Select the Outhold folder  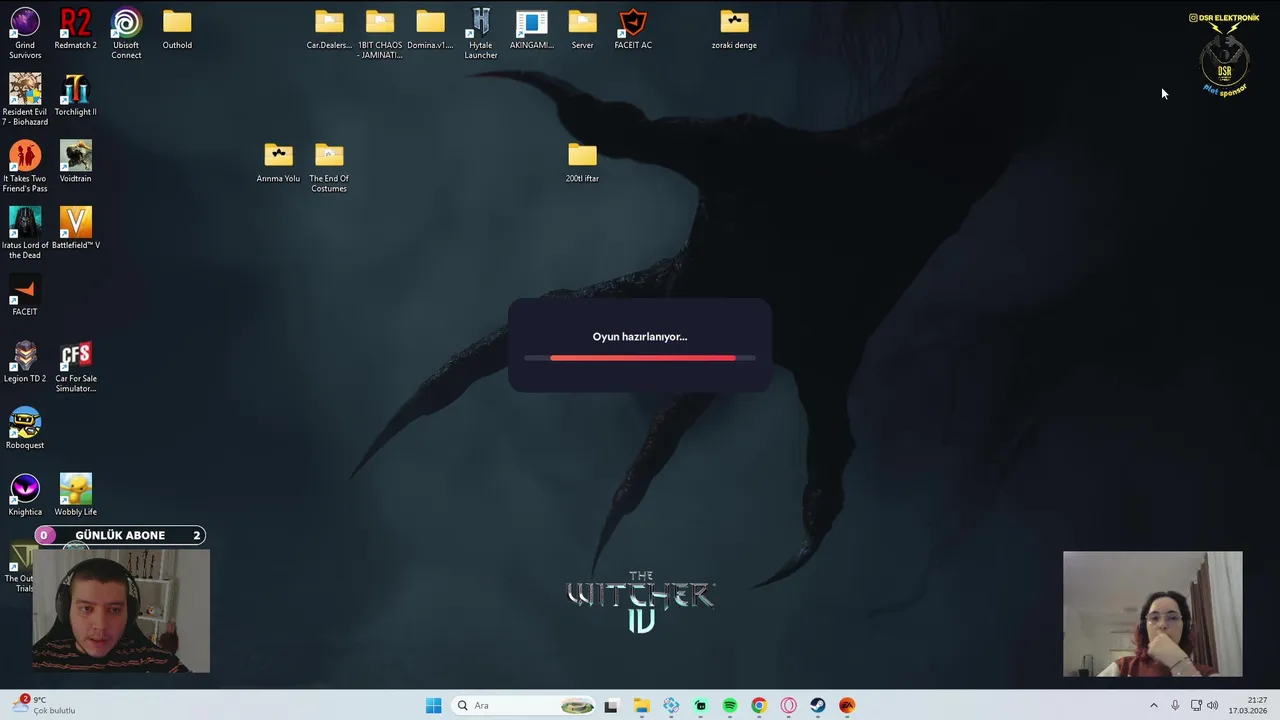(x=177, y=29)
